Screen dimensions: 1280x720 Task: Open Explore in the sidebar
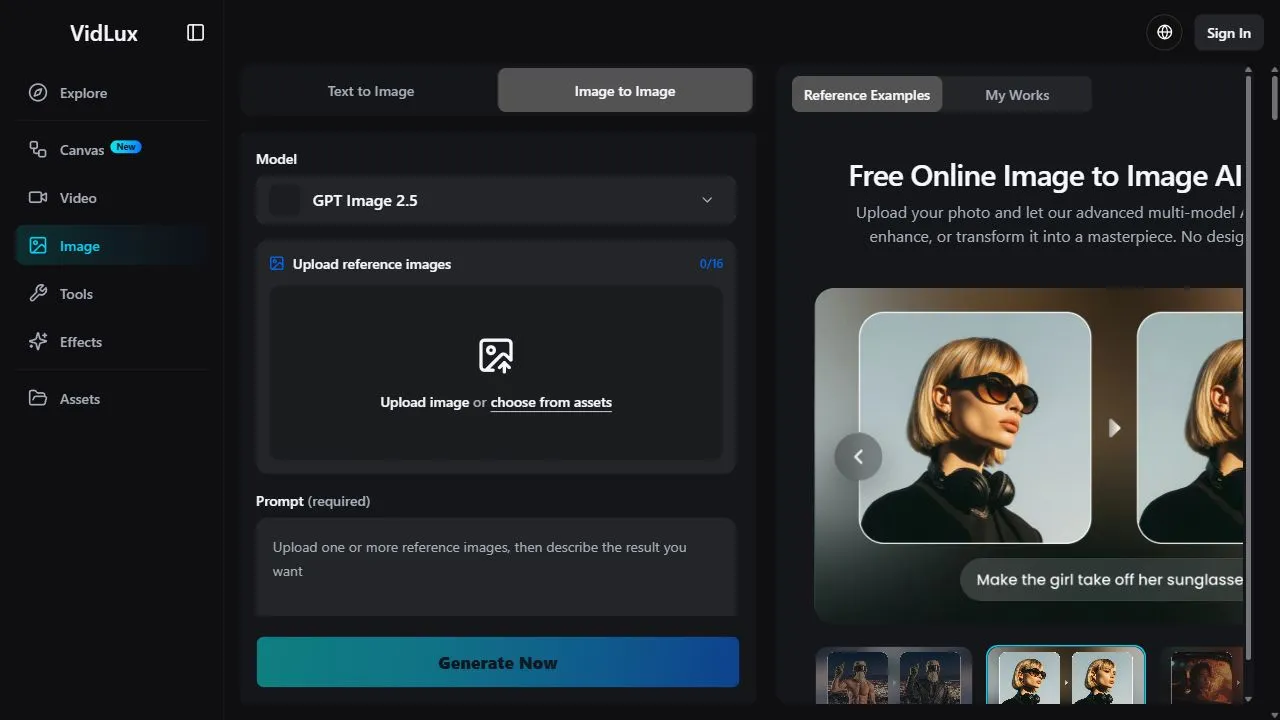112,93
